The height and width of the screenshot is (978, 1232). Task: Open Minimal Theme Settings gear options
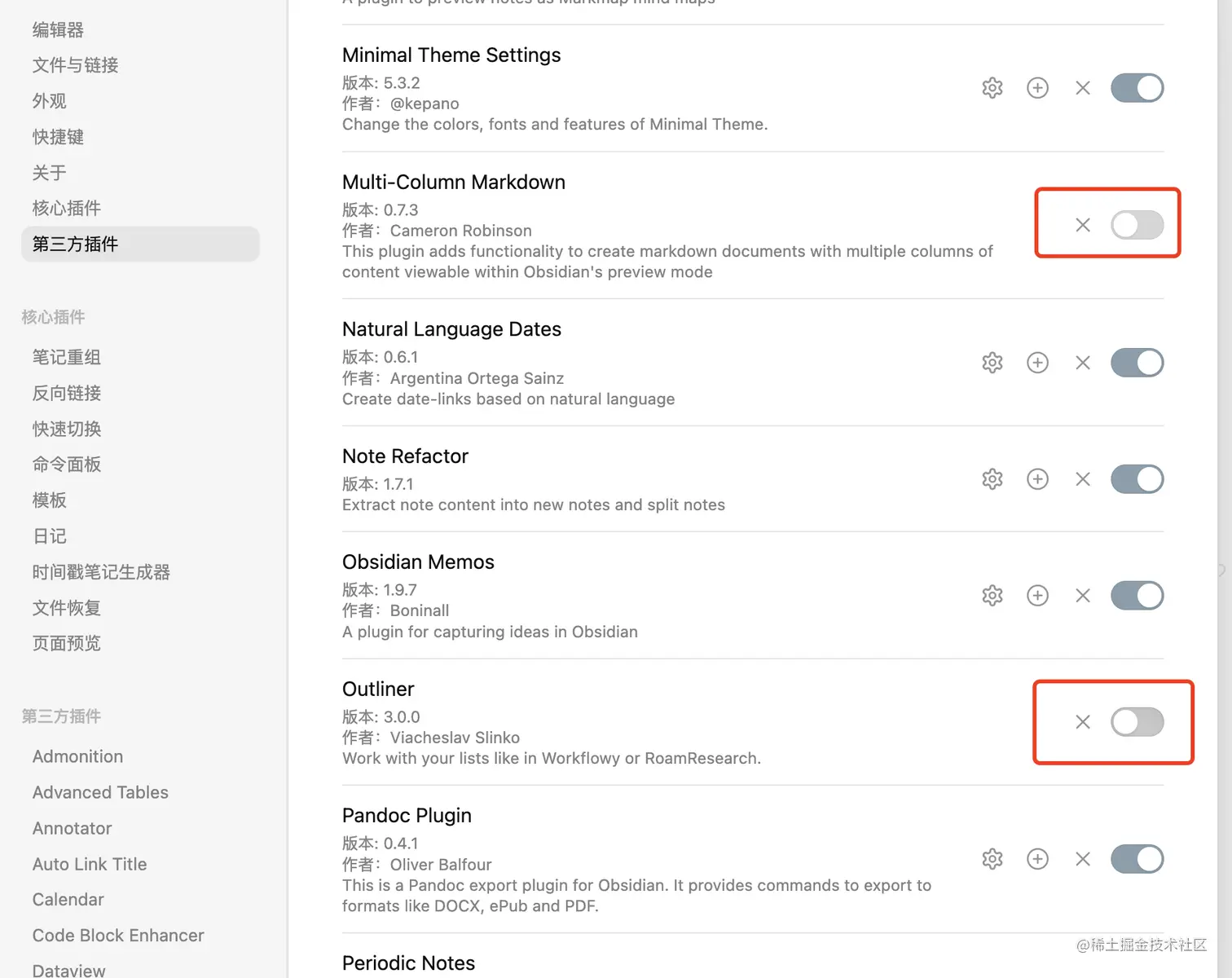pyautogui.click(x=992, y=88)
